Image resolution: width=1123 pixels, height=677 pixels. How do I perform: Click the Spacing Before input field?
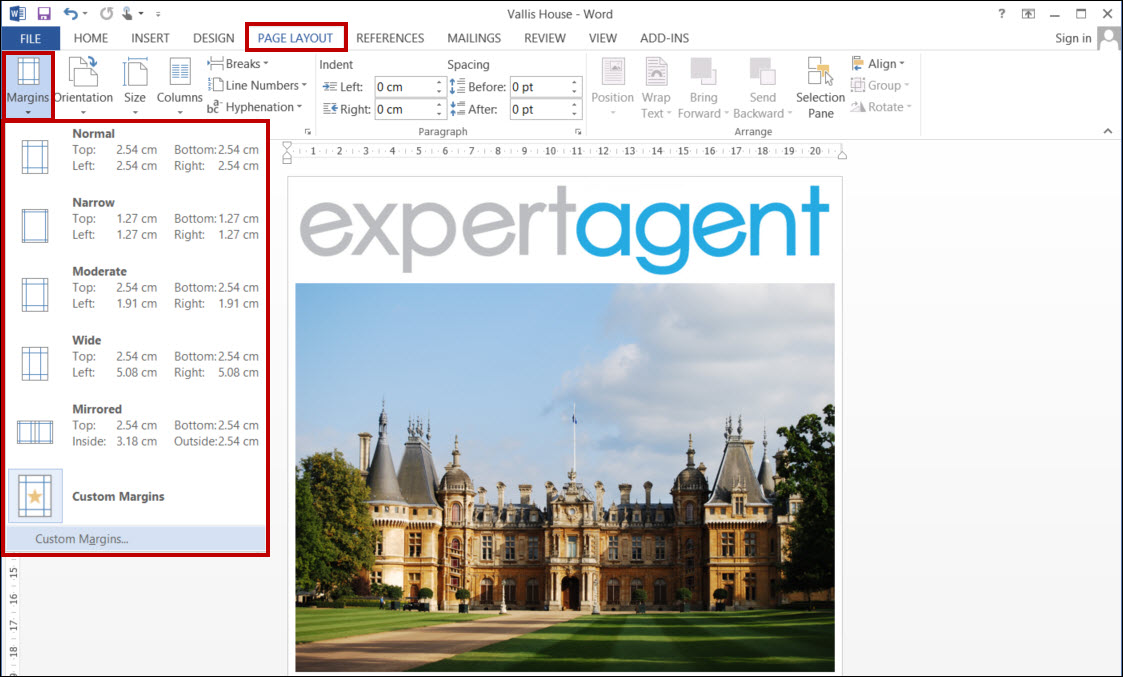(x=539, y=87)
